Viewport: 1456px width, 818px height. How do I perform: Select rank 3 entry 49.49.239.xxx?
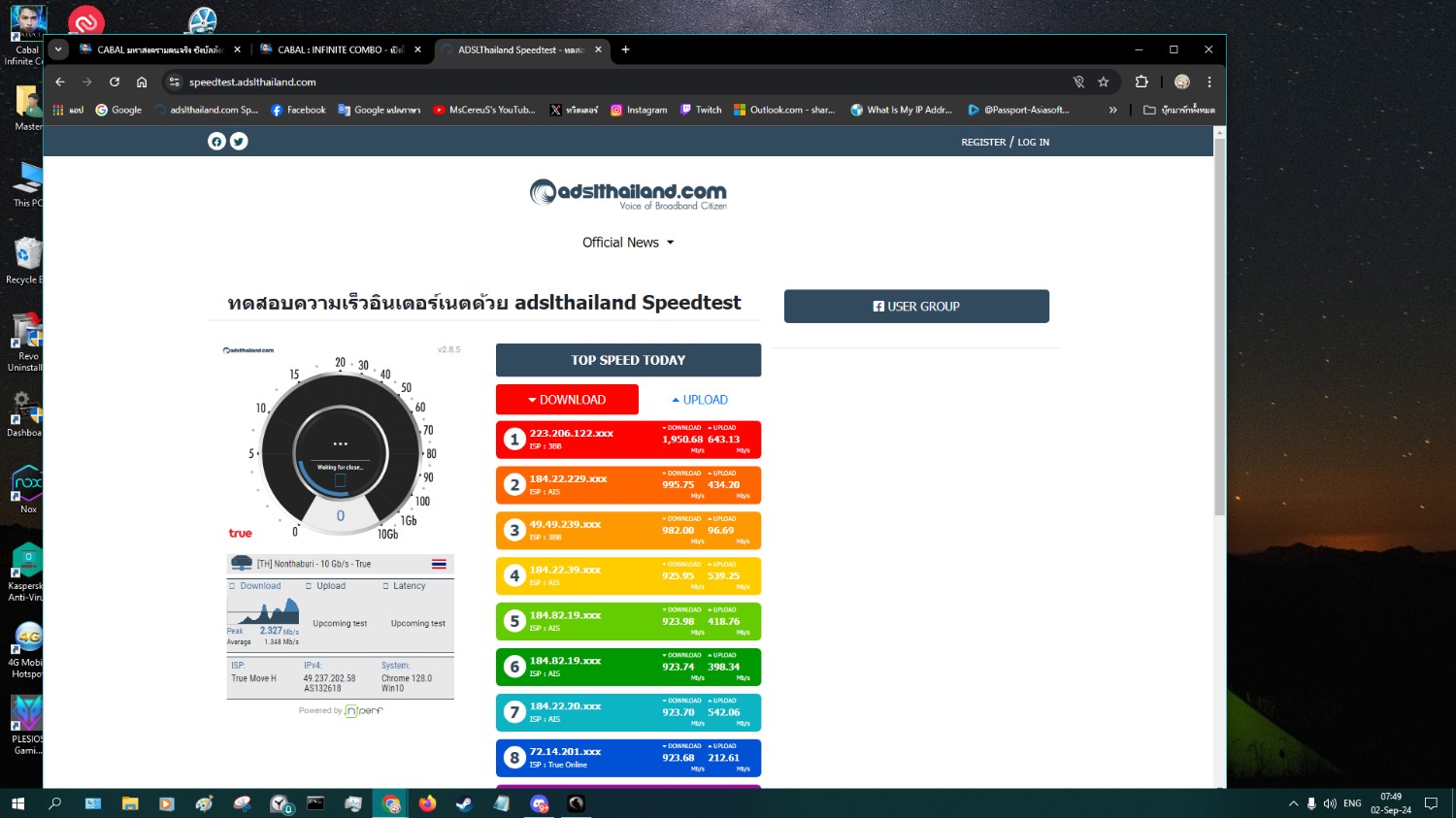628,531
